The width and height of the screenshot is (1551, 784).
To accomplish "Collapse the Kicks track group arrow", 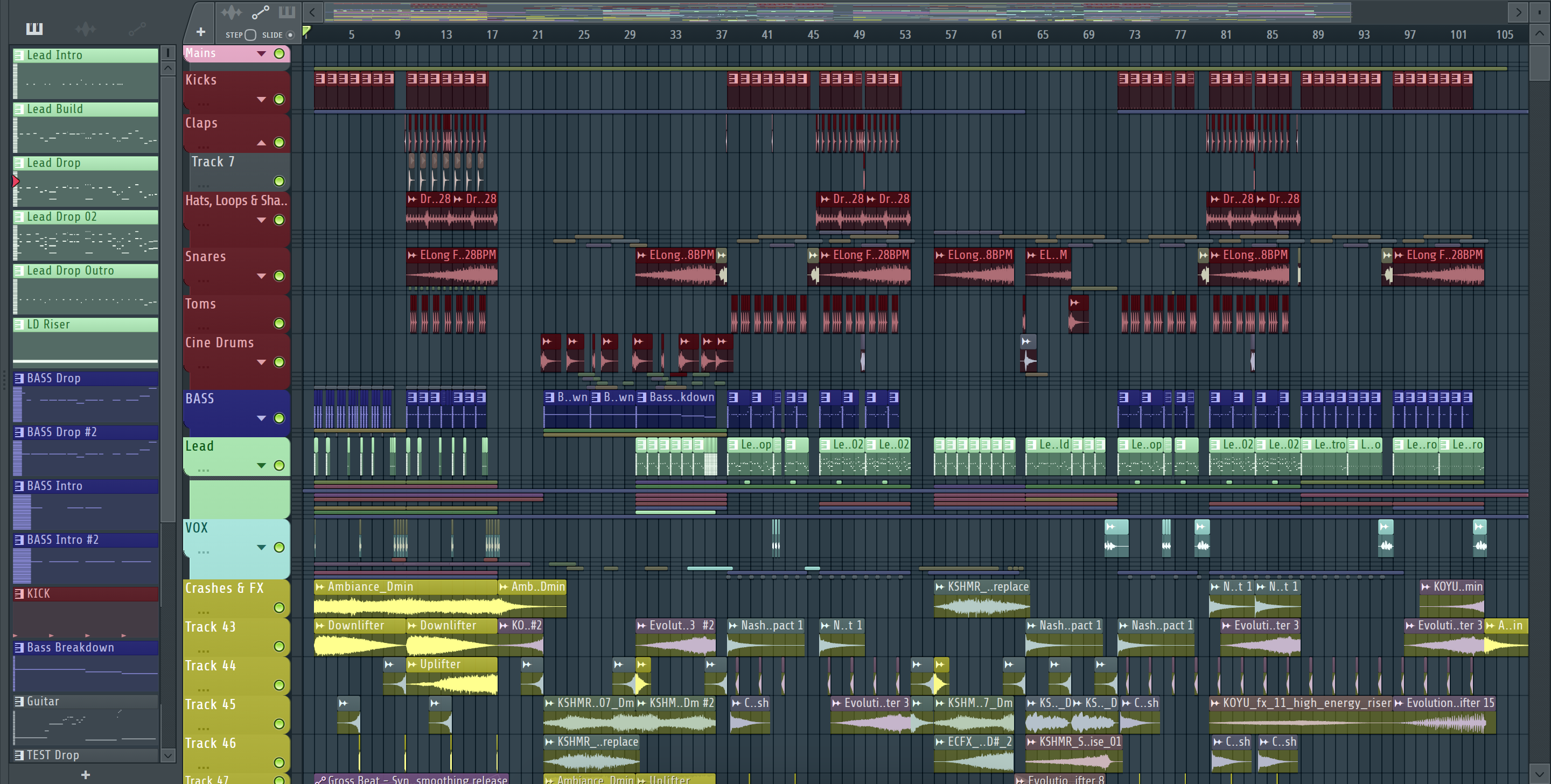I will pyautogui.click(x=261, y=100).
